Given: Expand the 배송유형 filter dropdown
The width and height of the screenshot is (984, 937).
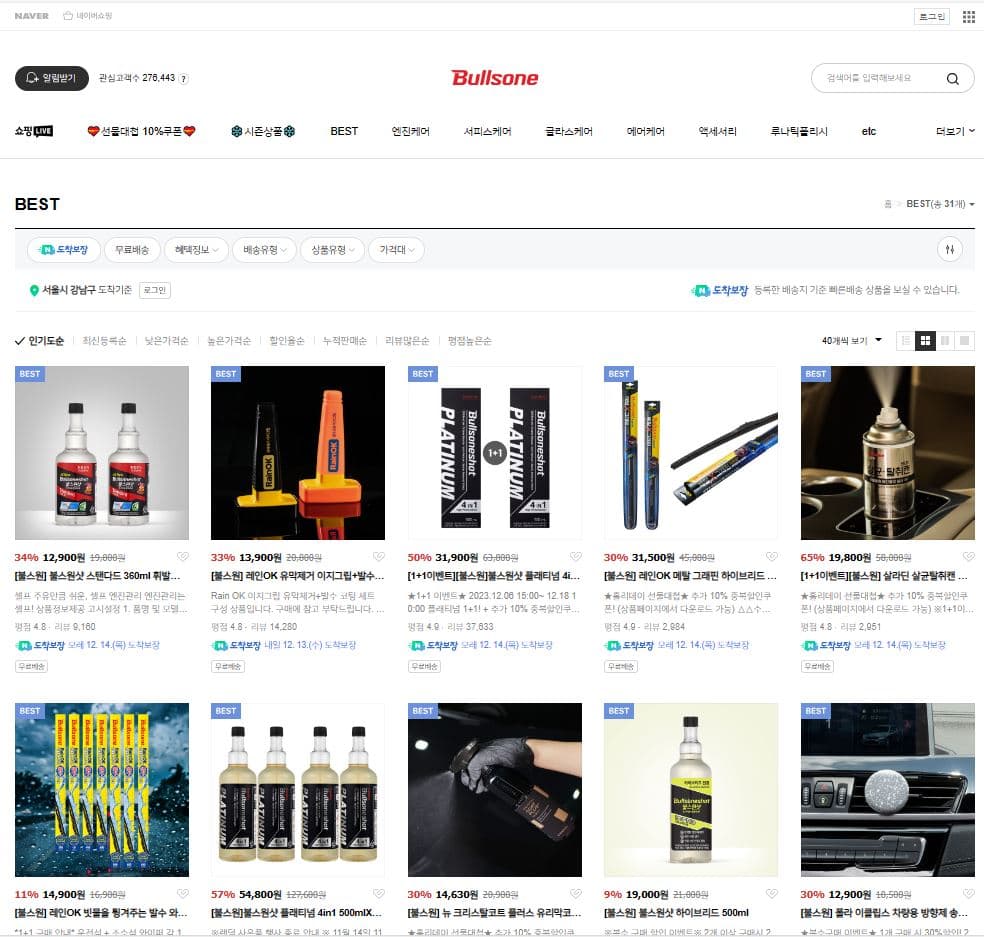Looking at the screenshot, I should (x=264, y=250).
